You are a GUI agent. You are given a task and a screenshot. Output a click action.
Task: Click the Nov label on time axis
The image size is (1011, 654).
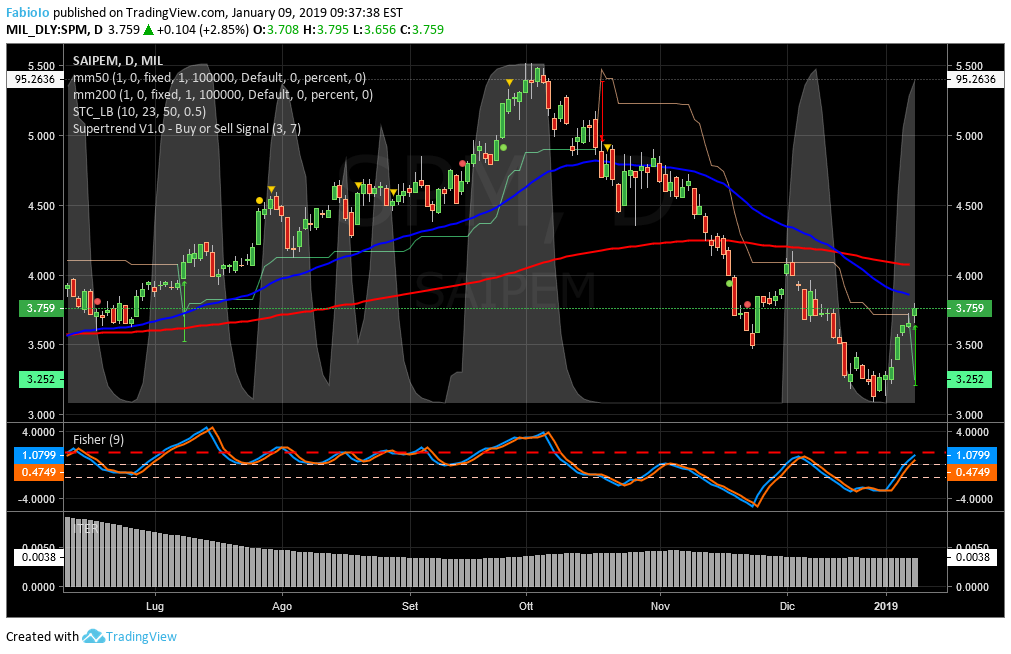pos(660,606)
